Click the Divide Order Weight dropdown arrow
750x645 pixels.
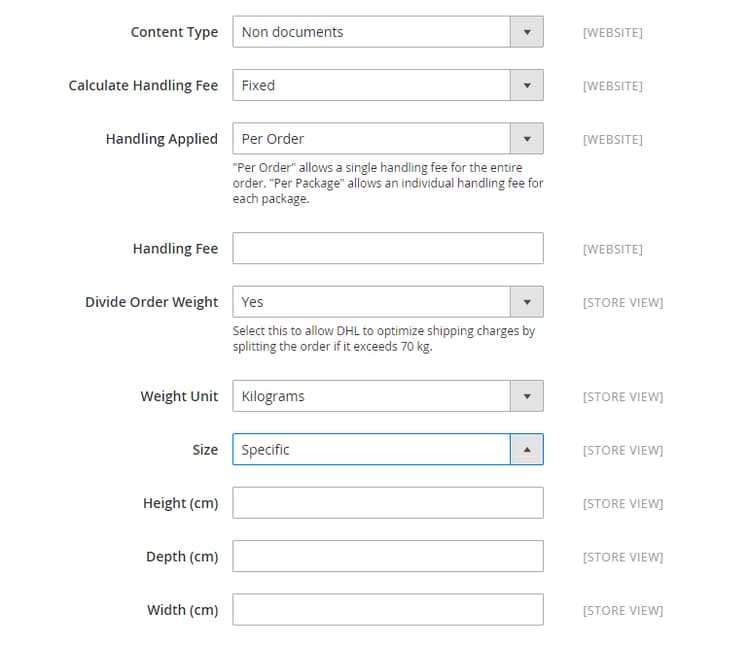pos(527,302)
